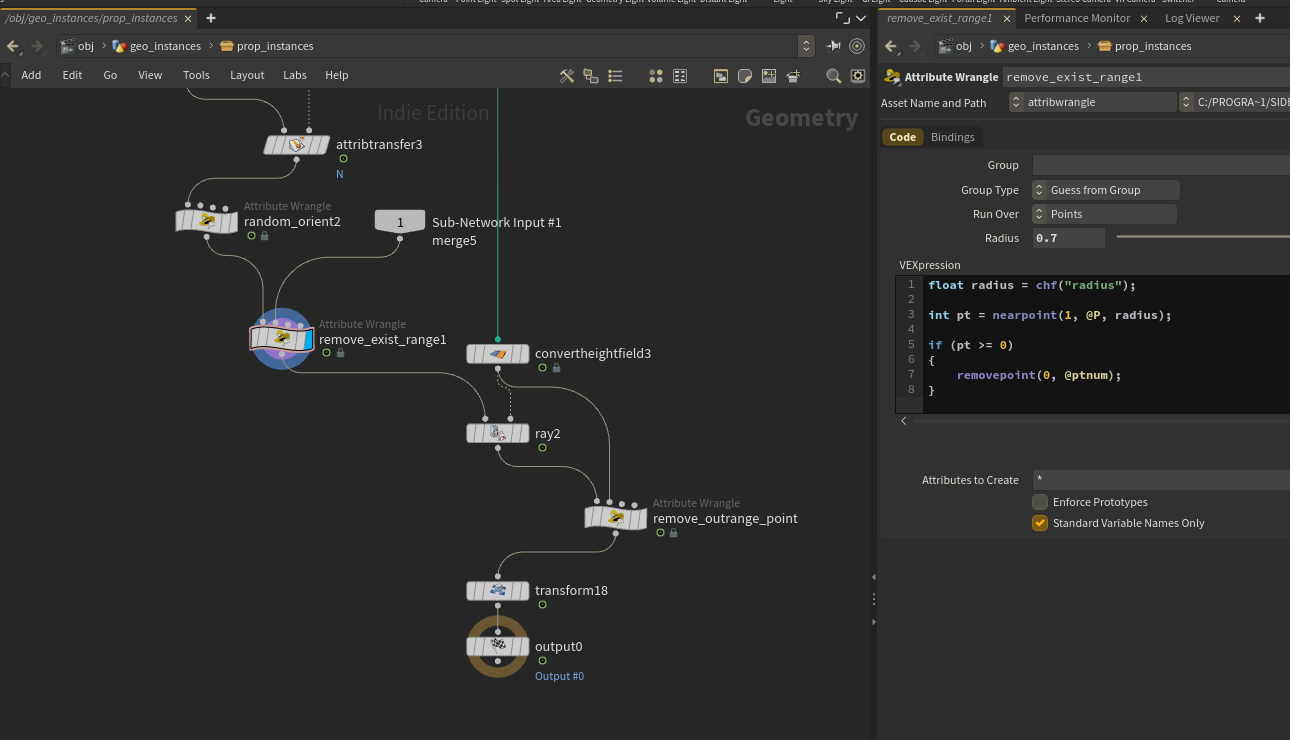Add a network box using toolbar icon

[x=720, y=75]
